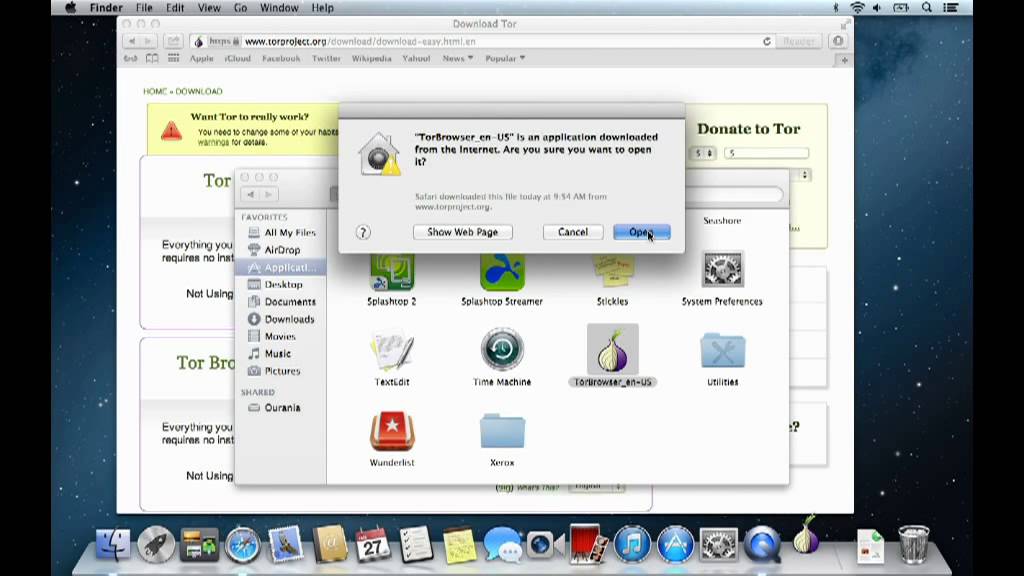1024x576 pixels.
Task: Click Spotlight magnifier in menu bar
Action: [927, 8]
